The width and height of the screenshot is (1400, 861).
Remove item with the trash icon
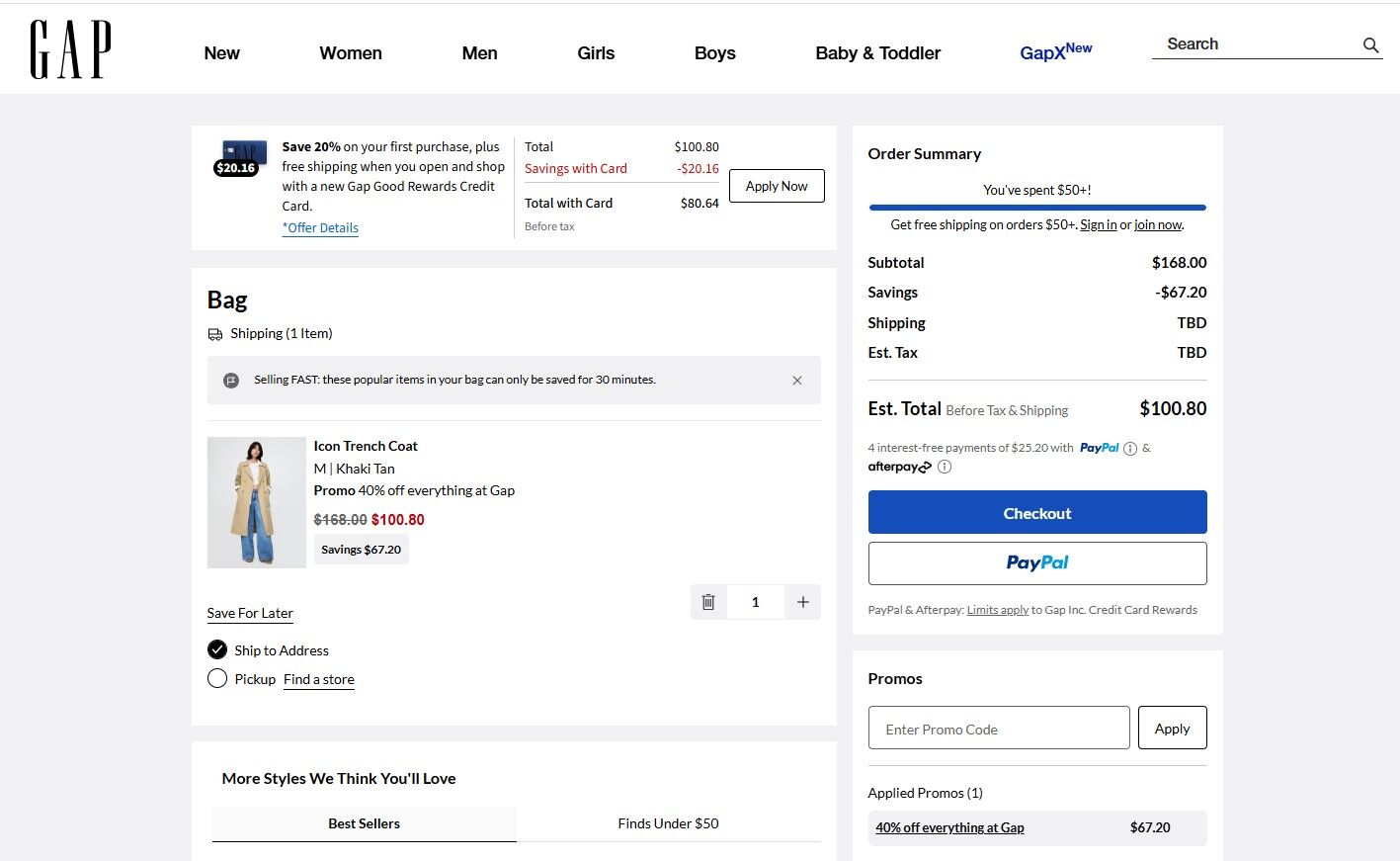pos(708,602)
